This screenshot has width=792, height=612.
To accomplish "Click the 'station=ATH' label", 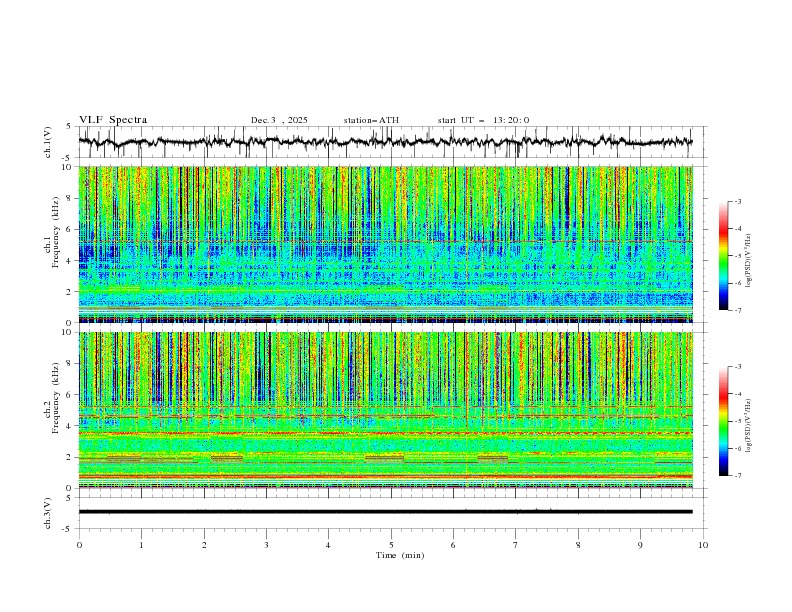I will point(371,120).
